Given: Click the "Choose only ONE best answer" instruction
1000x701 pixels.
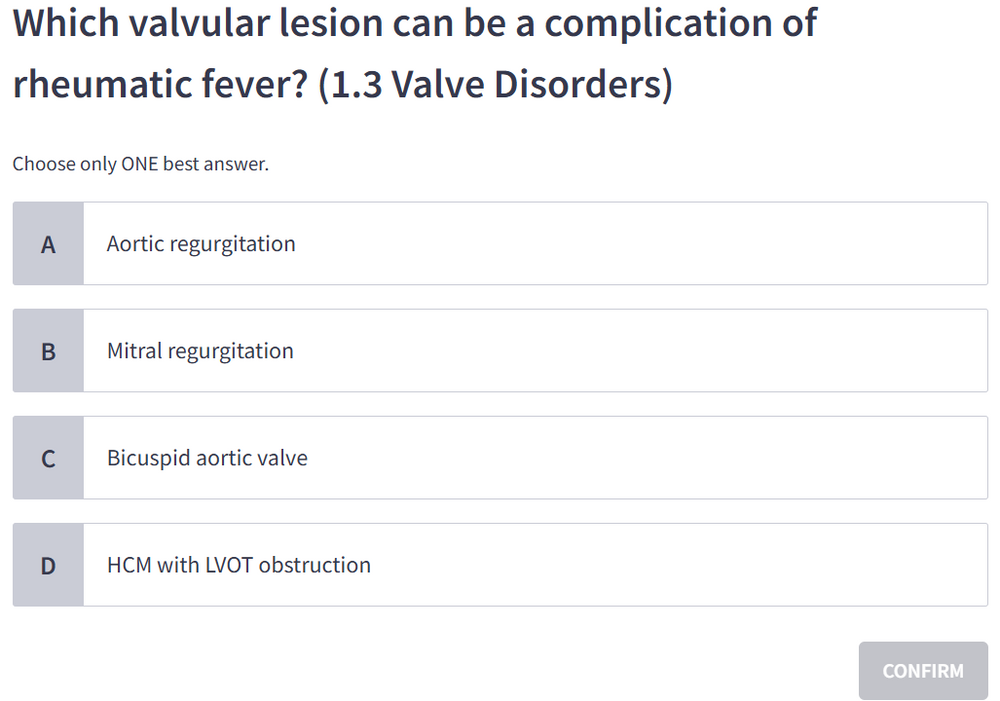Looking at the screenshot, I should [140, 164].
